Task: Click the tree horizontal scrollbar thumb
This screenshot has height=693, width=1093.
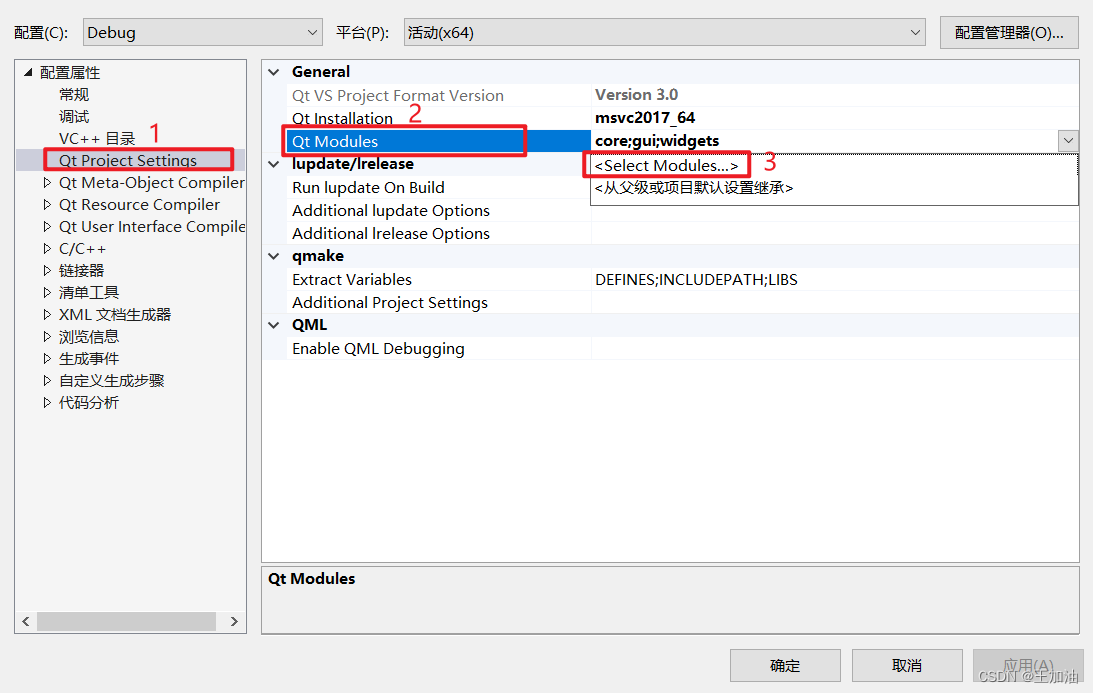Action: coord(126,621)
